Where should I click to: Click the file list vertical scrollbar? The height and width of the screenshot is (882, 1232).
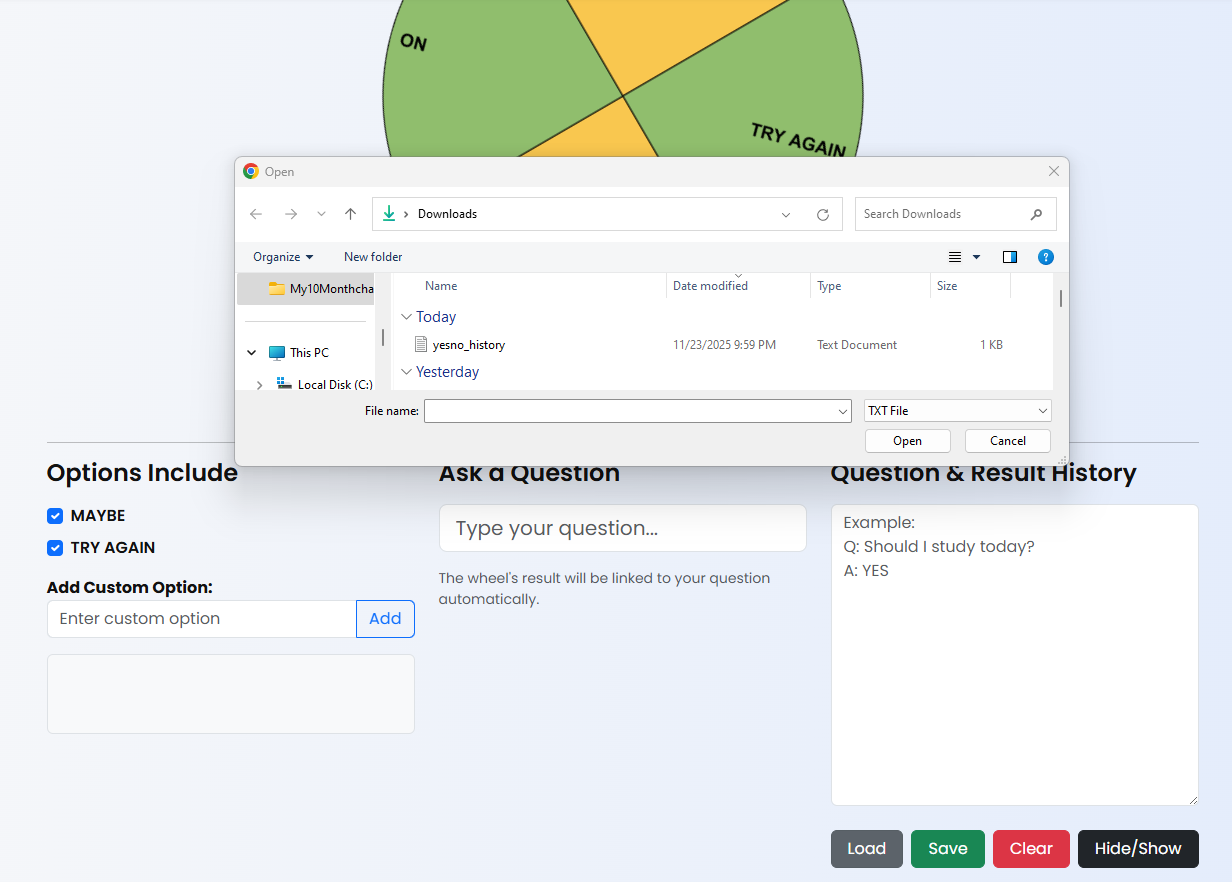[x=1060, y=298]
